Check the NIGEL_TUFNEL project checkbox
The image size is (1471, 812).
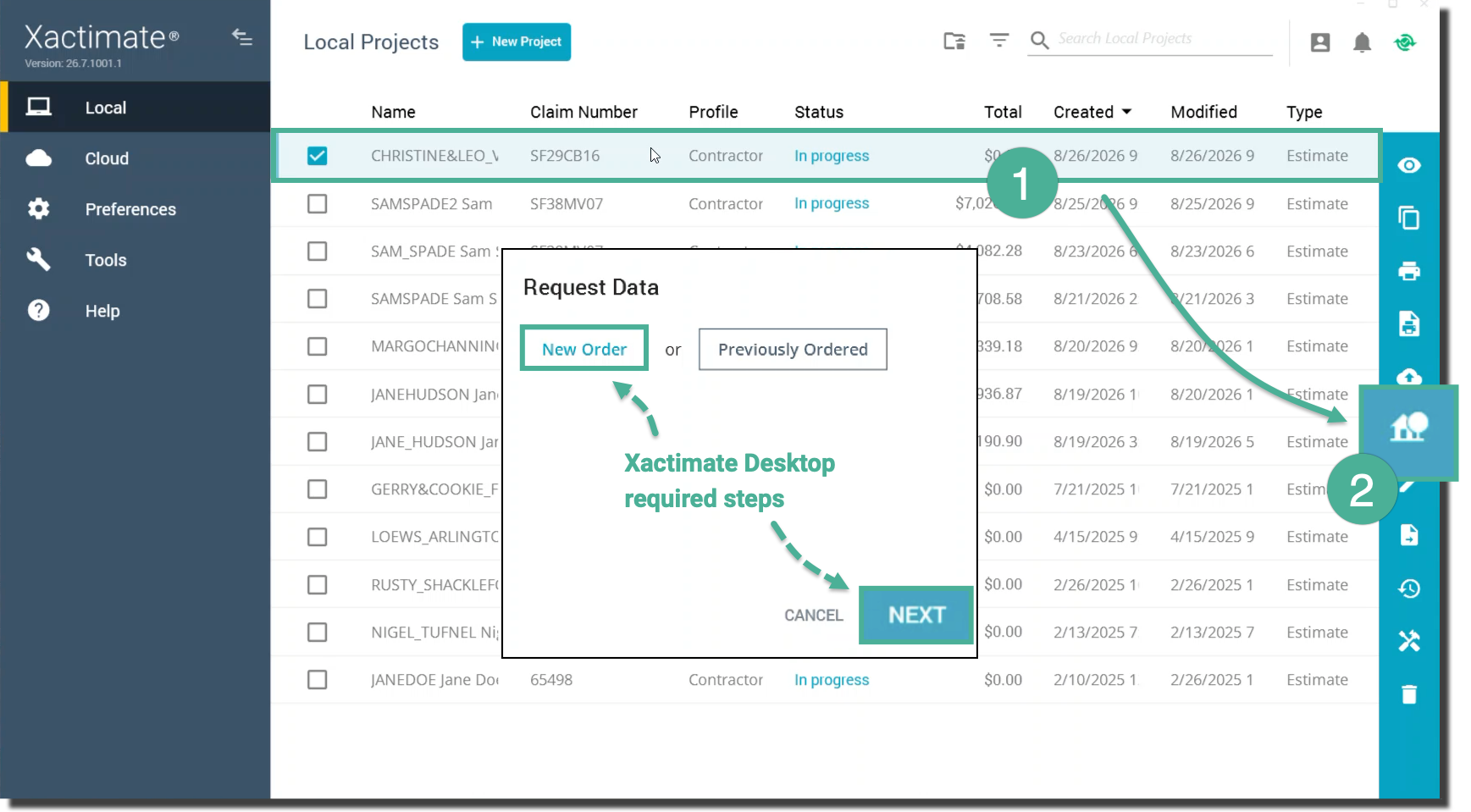(317, 632)
